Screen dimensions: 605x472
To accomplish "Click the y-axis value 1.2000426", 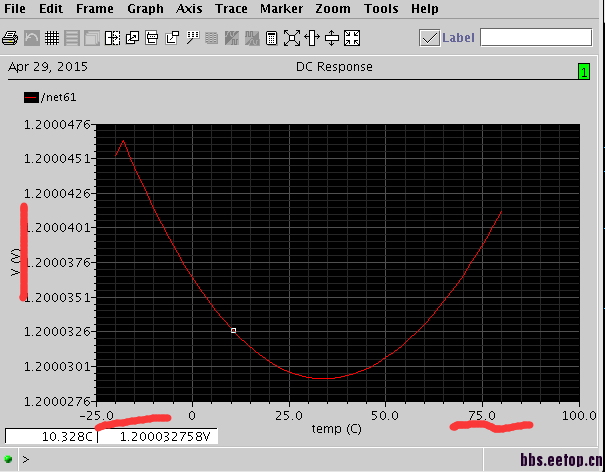I will (x=57, y=193).
